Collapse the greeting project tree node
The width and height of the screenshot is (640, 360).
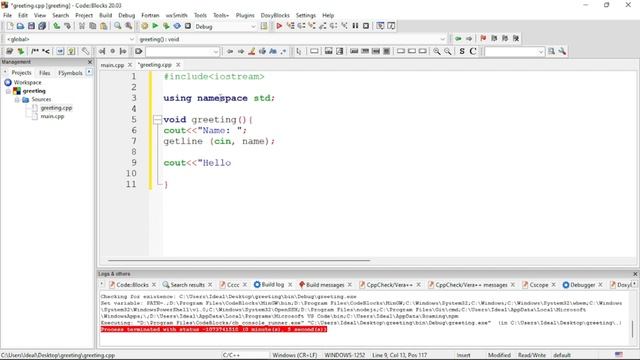(x=9, y=91)
